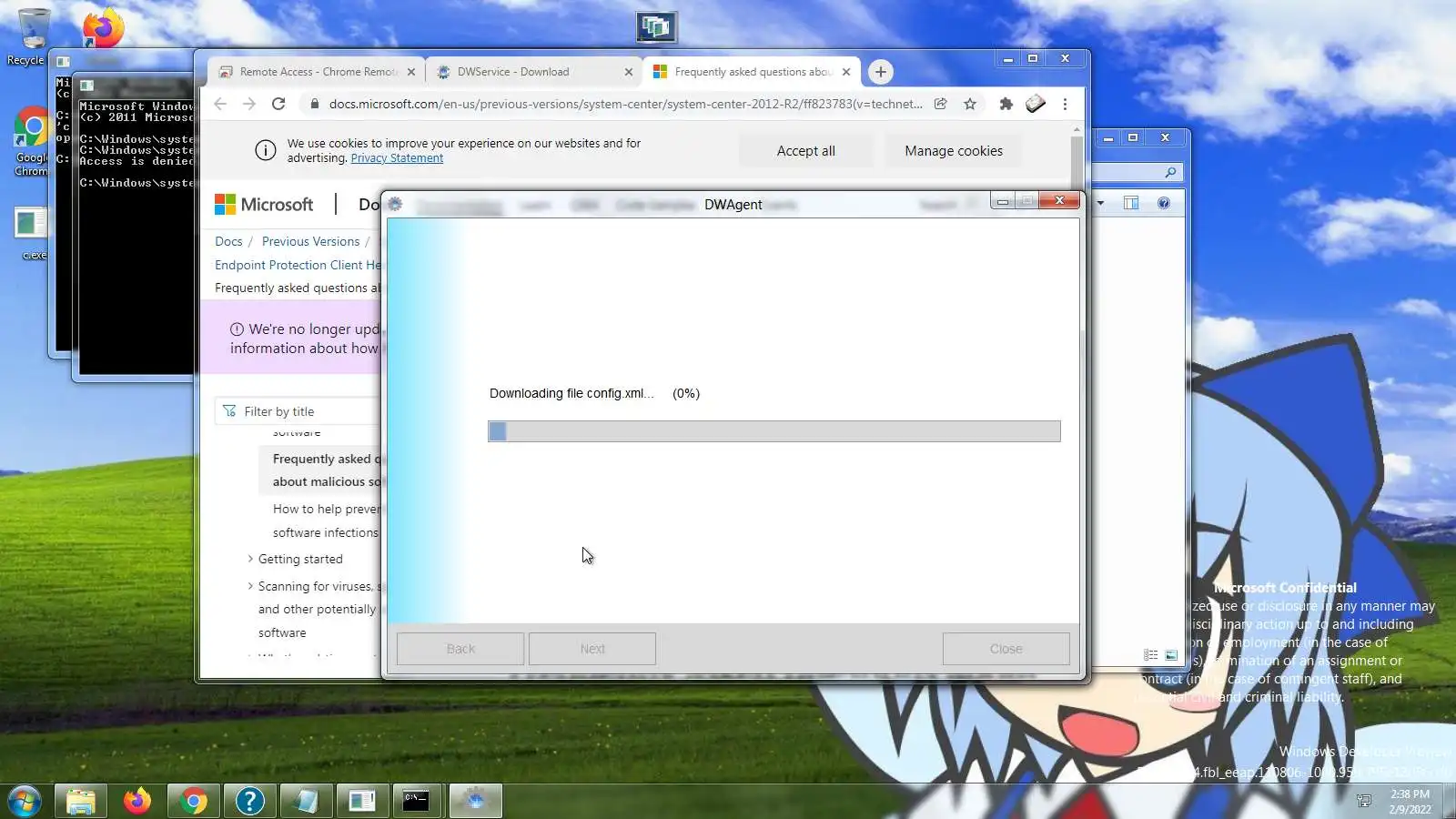Click the Back button in DWAgent installer
This screenshot has height=819, width=1456.
[460, 649]
